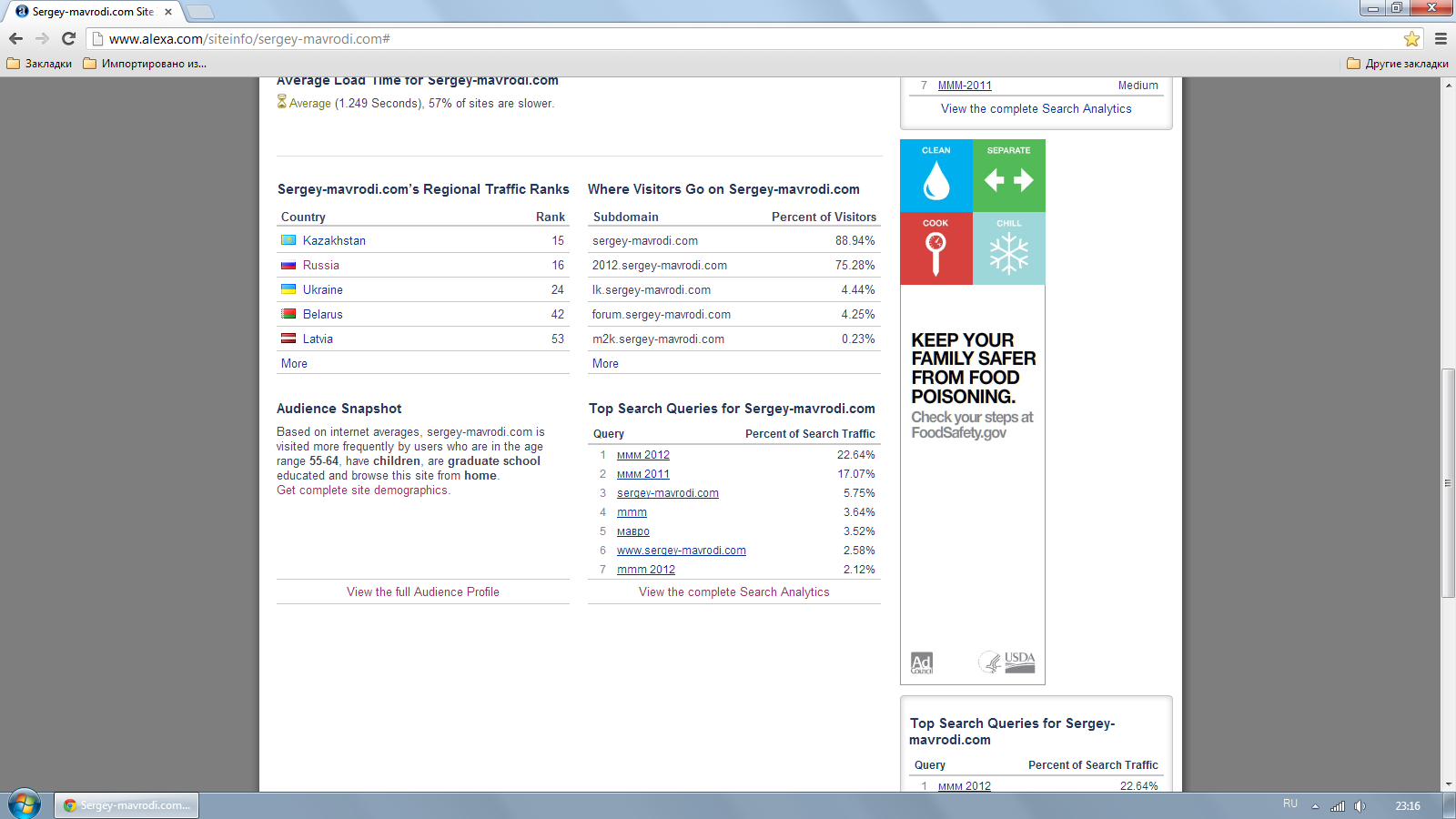Open the мавро query link
1456x819 pixels.
633,531
